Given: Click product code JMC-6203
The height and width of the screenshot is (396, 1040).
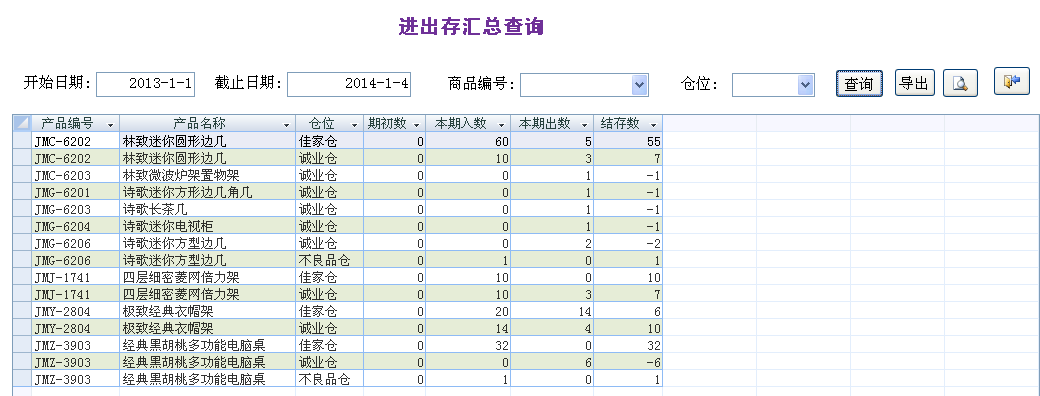Looking at the screenshot, I should (62, 175).
